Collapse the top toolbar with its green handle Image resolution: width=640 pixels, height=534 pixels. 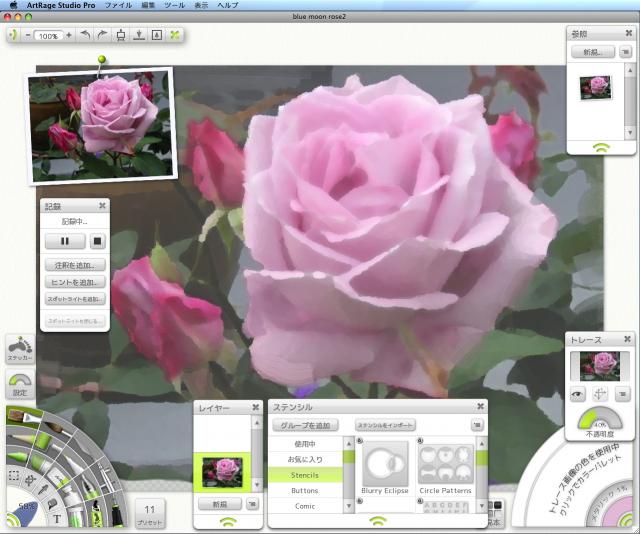[x=13, y=35]
